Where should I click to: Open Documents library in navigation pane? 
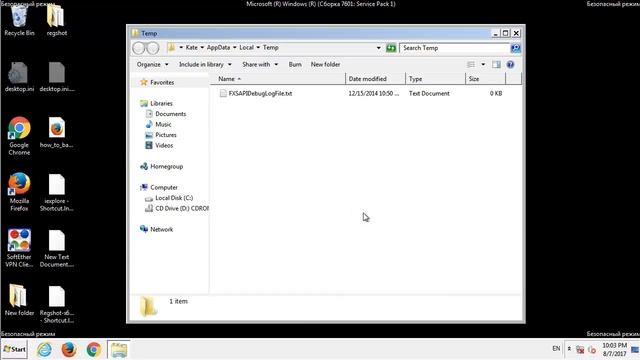171,114
